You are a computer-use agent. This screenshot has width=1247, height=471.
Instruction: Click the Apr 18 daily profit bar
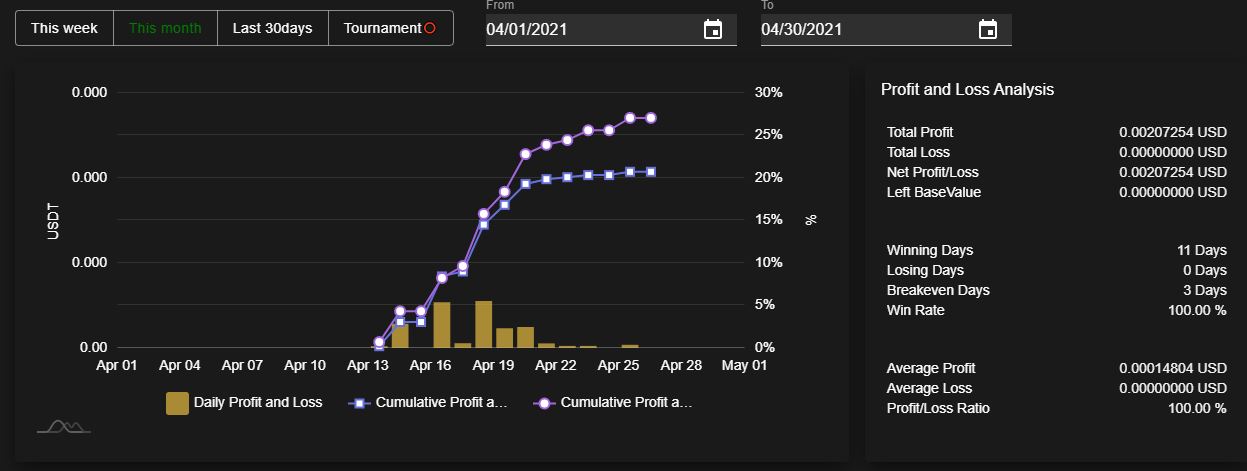click(x=483, y=324)
